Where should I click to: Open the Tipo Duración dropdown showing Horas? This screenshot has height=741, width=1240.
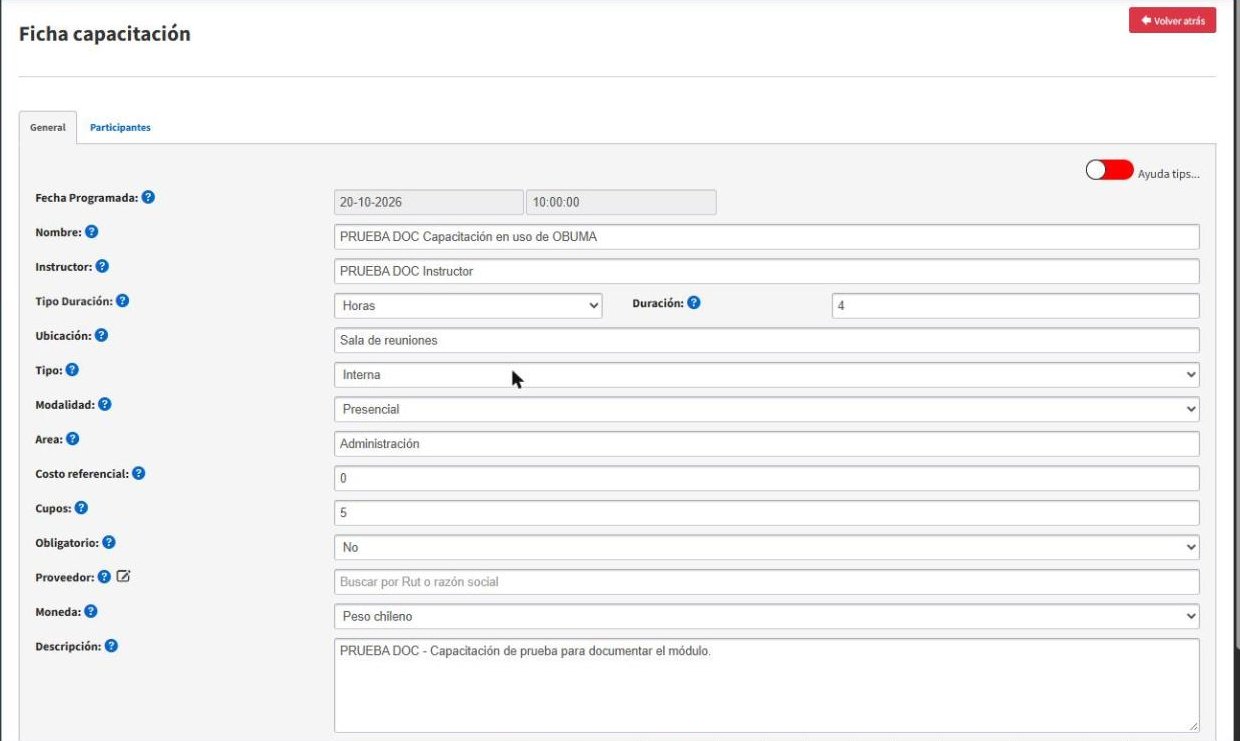[x=468, y=306]
